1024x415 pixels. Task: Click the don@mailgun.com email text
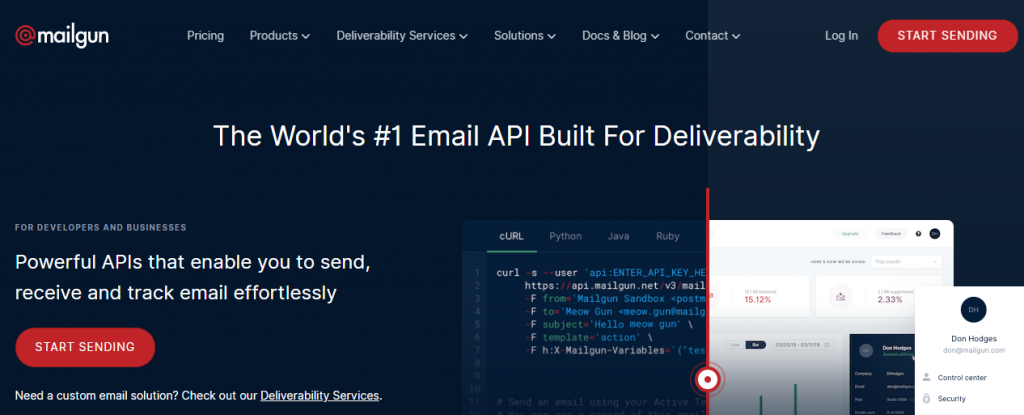(x=973, y=350)
